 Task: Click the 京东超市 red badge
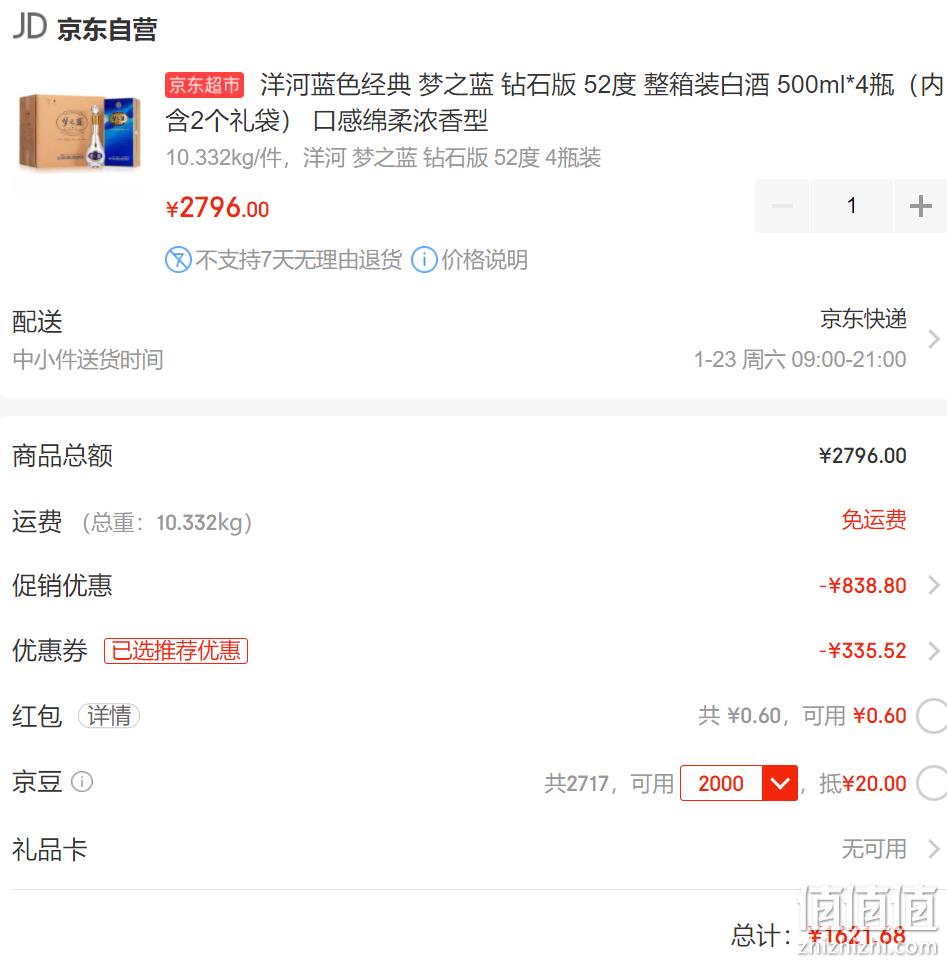click(204, 84)
